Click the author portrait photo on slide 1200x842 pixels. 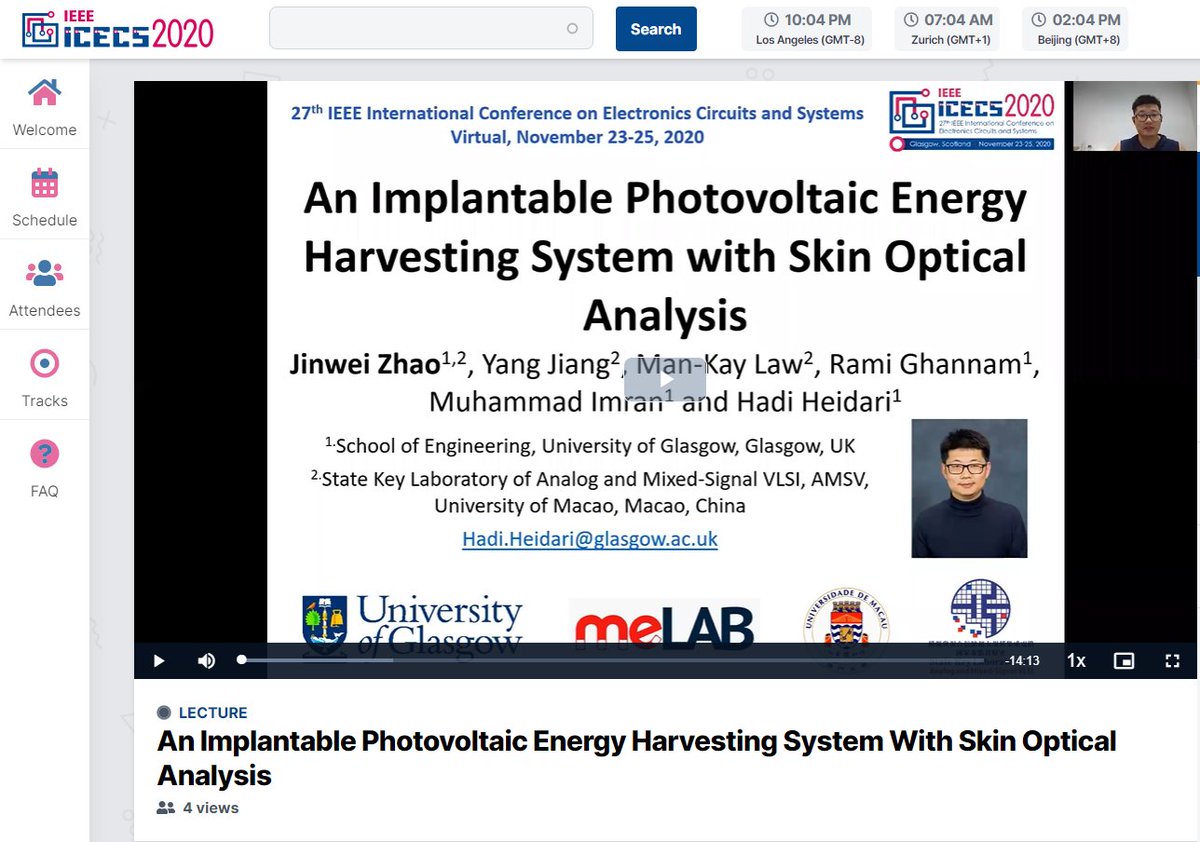(x=969, y=488)
